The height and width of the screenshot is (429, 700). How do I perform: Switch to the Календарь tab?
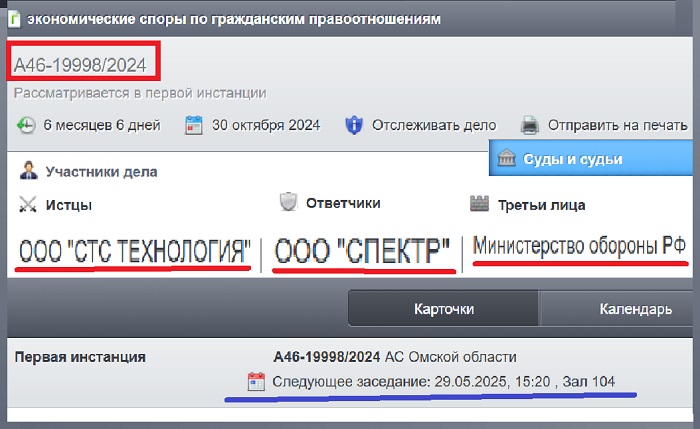point(618,308)
